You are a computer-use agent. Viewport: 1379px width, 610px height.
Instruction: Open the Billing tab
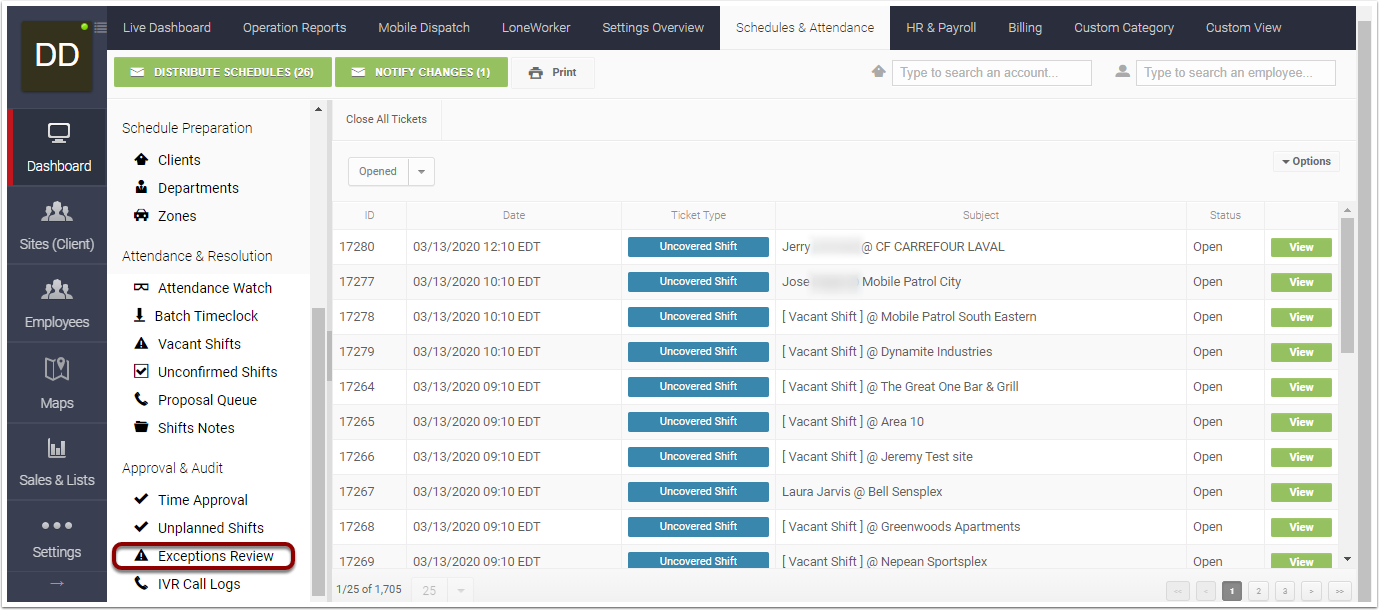(x=1024, y=27)
